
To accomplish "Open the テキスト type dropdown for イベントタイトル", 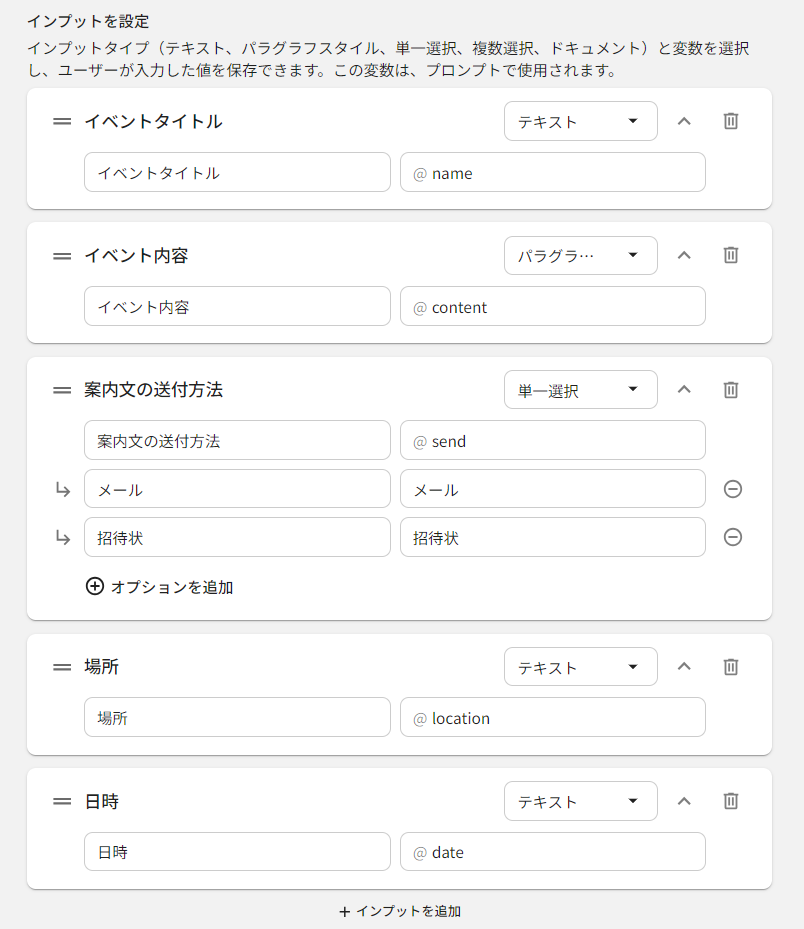I will (580, 121).
